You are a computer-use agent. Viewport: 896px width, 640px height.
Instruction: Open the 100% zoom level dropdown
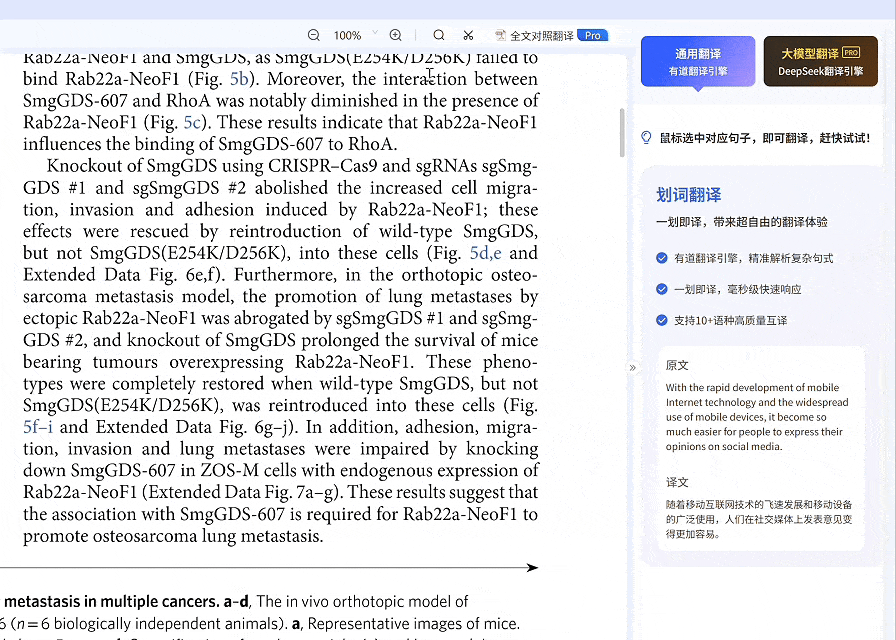pyautogui.click(x=375, y=33)
